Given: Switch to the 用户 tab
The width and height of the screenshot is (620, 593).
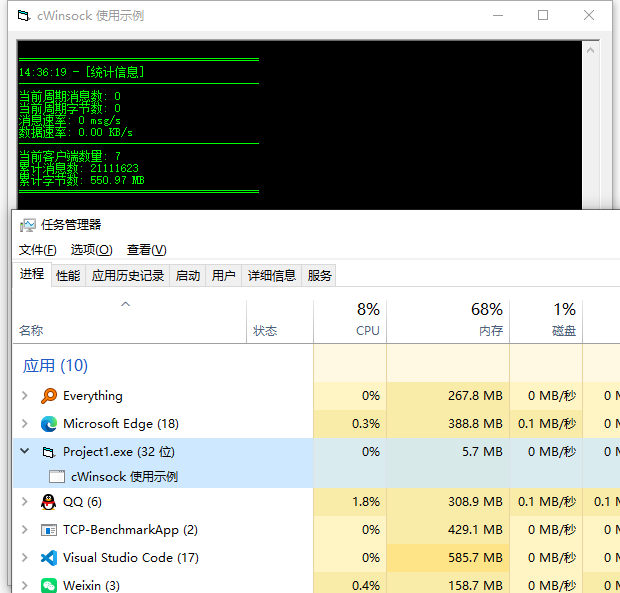Looking at the screenshot, I should pos(223,276).
